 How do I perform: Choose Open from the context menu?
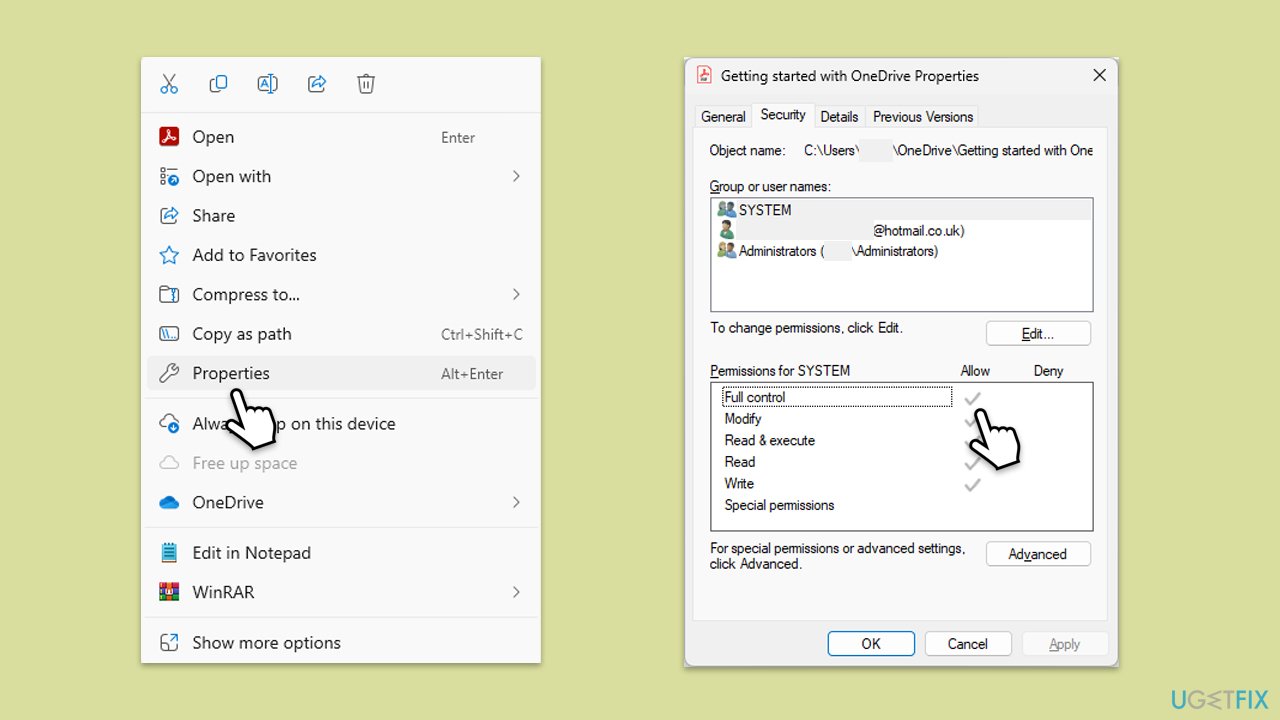341,137
